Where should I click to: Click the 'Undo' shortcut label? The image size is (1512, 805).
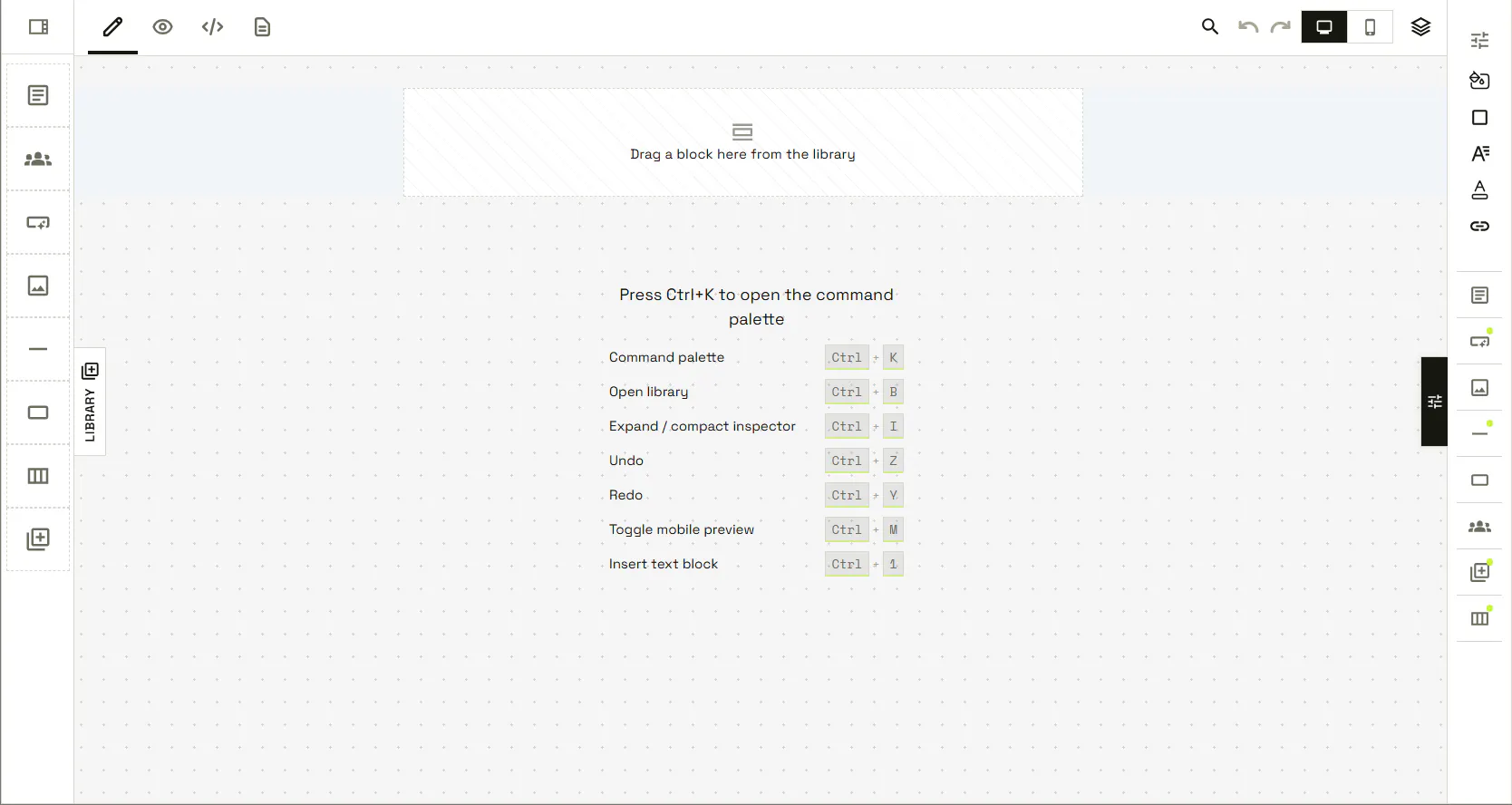[626, 461]
